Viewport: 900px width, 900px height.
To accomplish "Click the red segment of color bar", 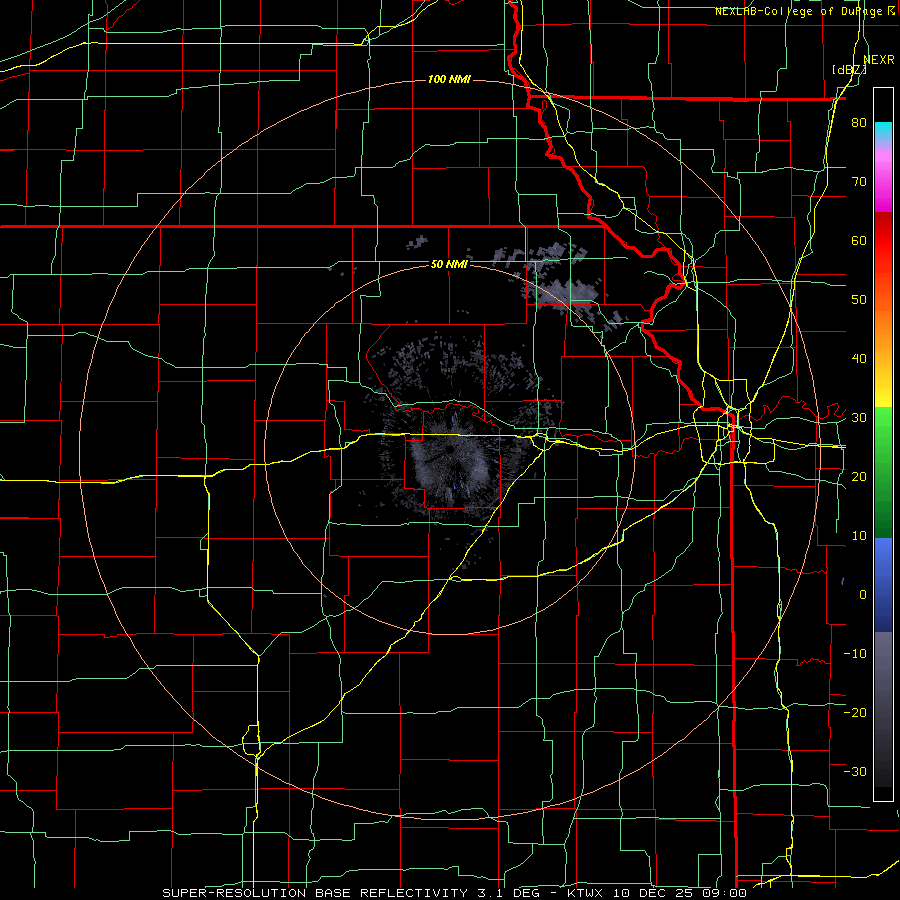I will pos(883,242).
